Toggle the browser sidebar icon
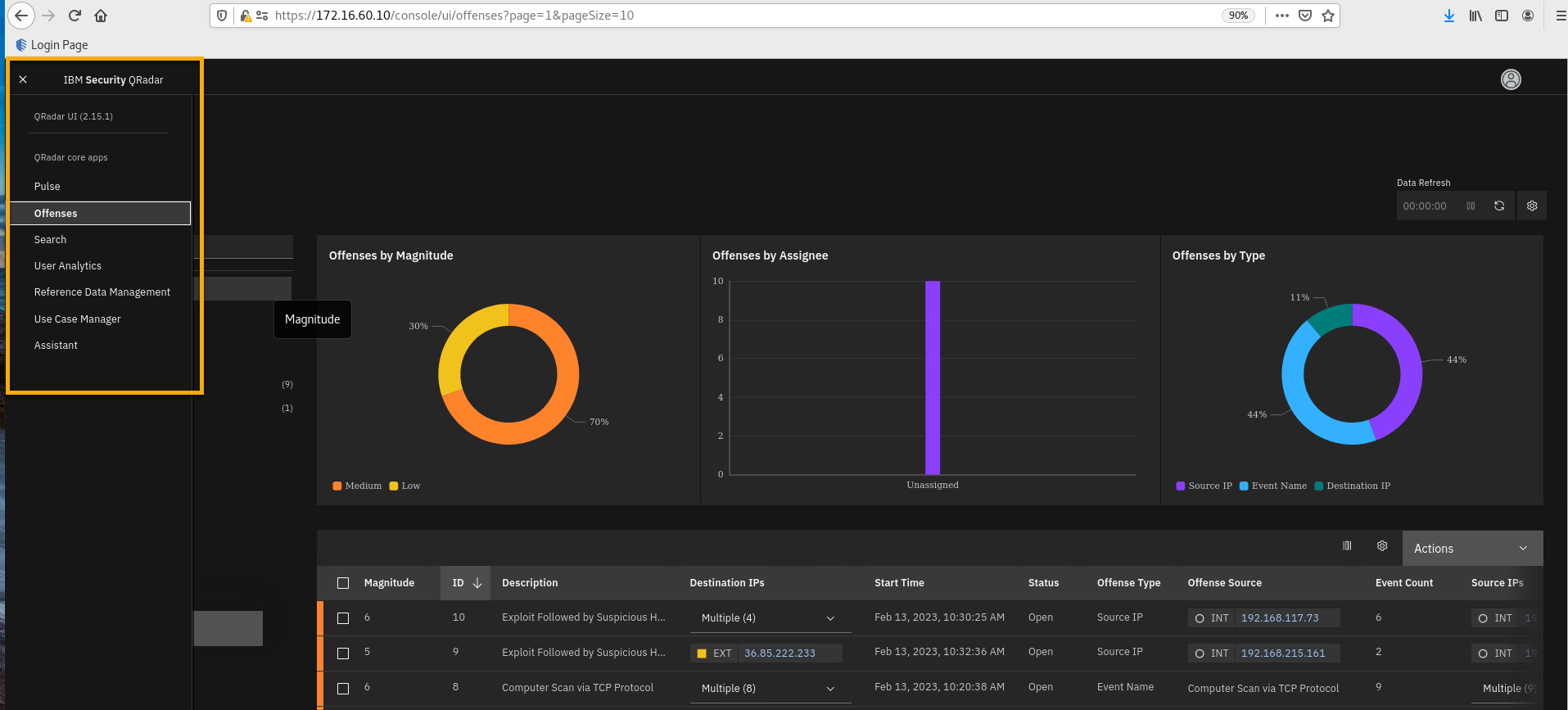Viewport: 1568px width, 710px height. (1502, 16)
